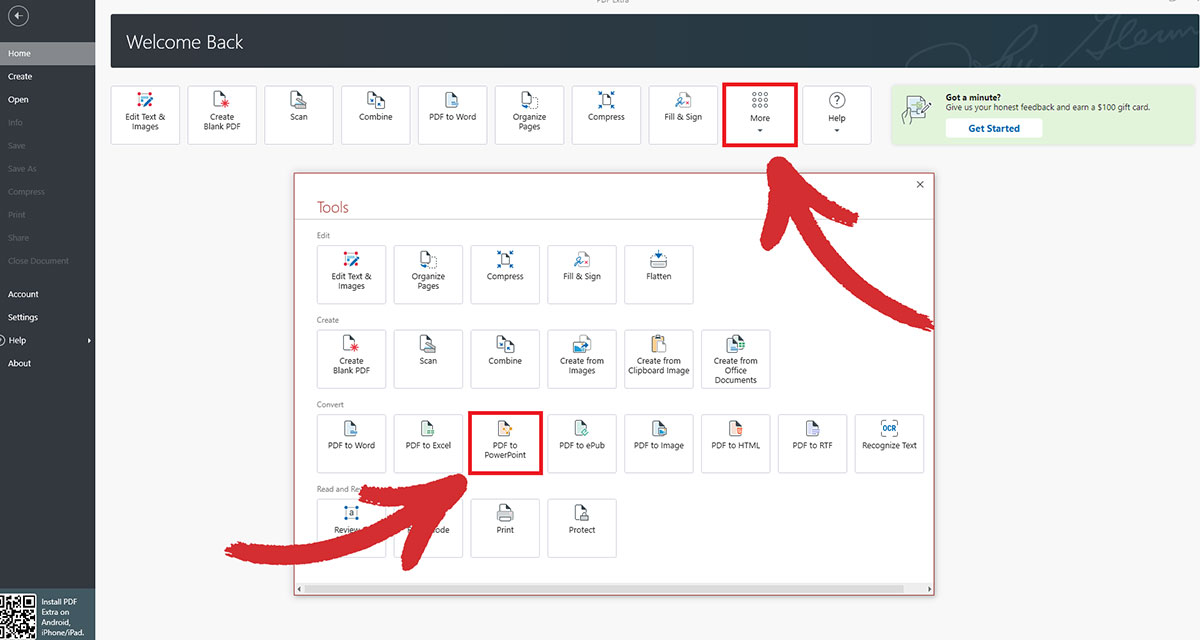The image size is (1200, 640).
Task: Open Create from Clipboard Image
Action: [x=658, y=359]
